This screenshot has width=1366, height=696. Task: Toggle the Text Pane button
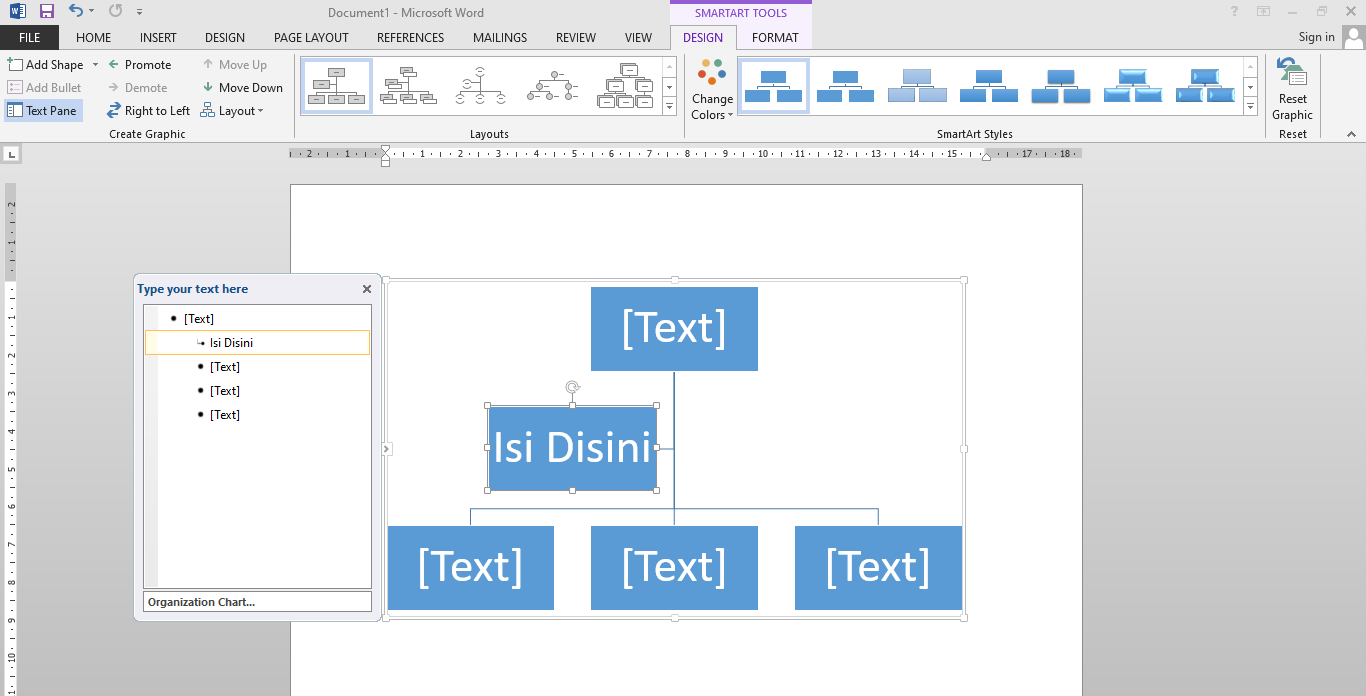point(43,111)
